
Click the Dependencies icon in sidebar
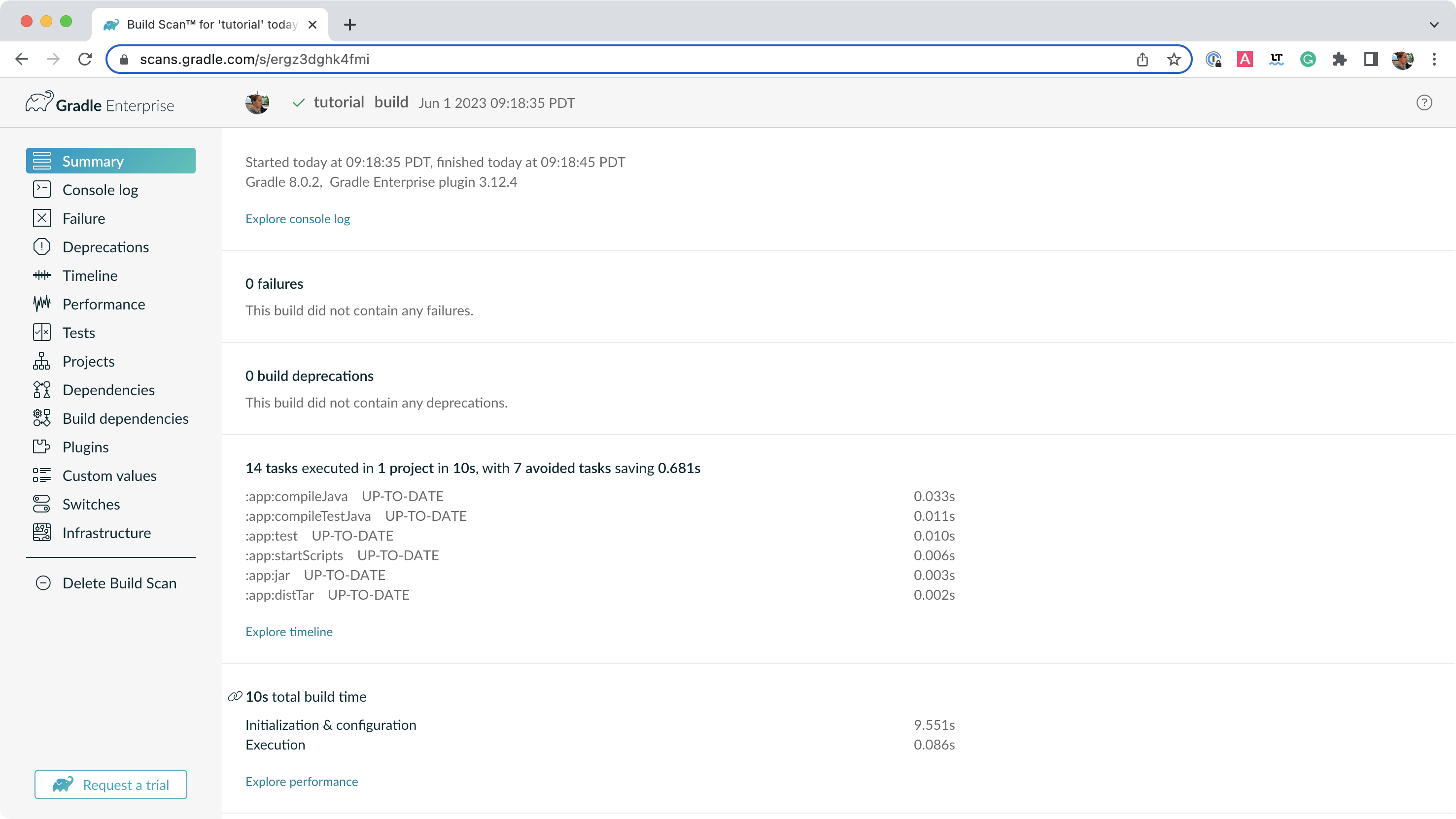click(42, 390)
